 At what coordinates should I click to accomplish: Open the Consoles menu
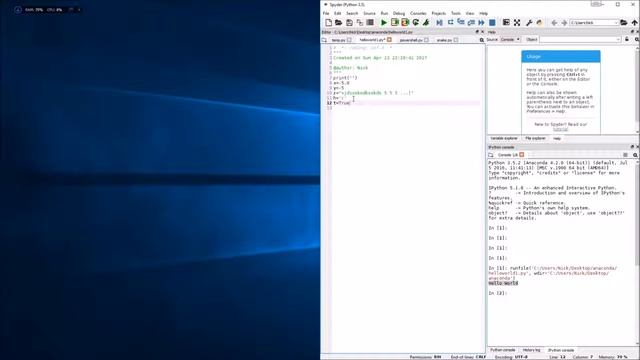418,13
